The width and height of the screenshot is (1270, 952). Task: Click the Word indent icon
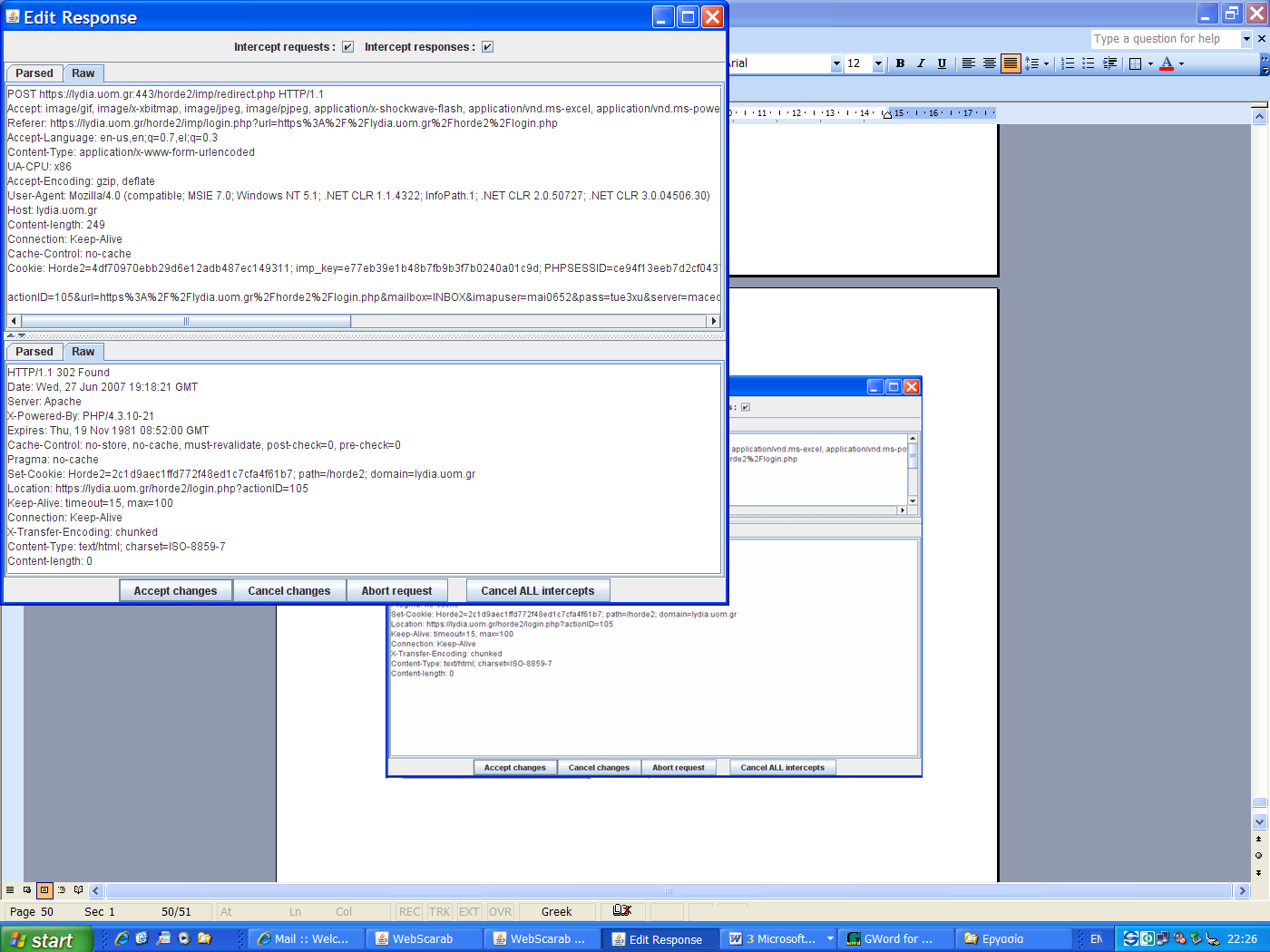pyautogui.click(x=1109, y=63)
